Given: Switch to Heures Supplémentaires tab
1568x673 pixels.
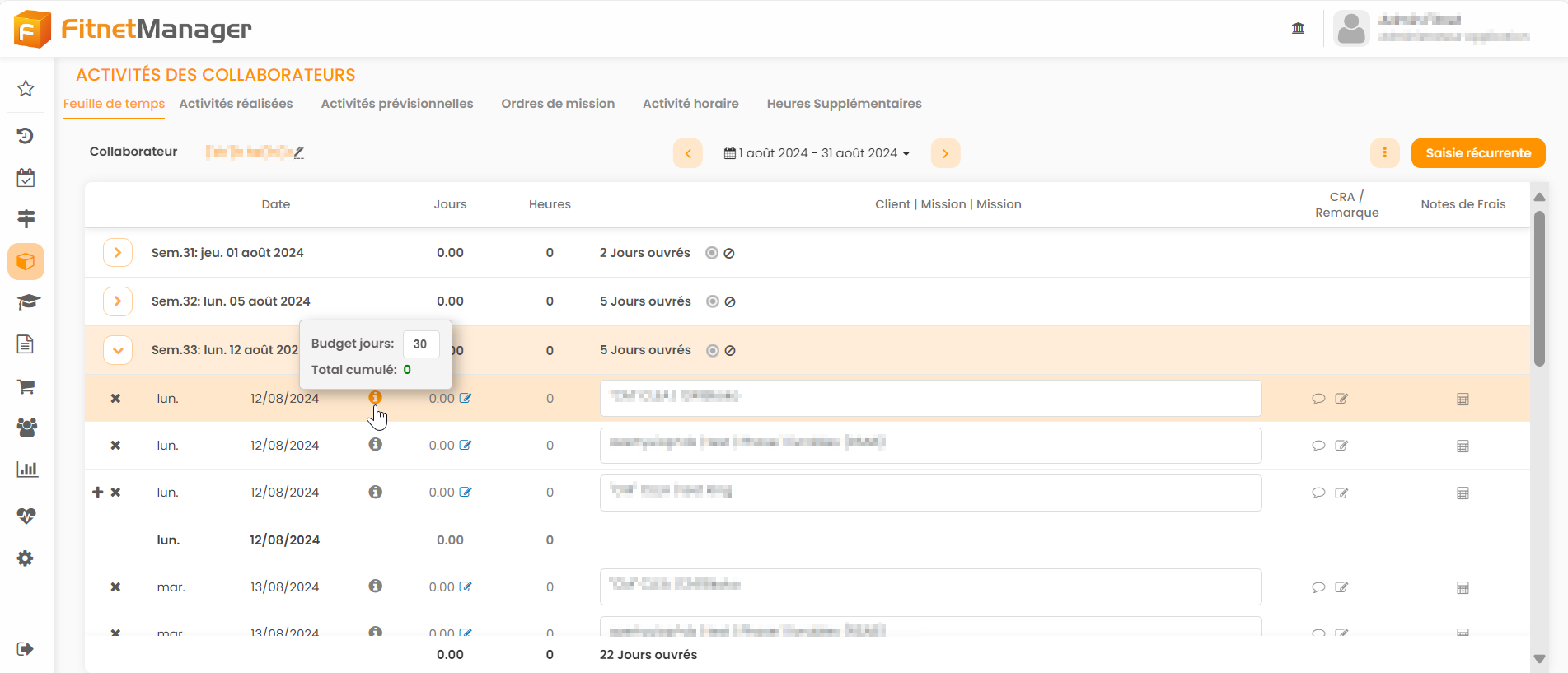Looking at the screenshot, I should click(x=844, y=104).
